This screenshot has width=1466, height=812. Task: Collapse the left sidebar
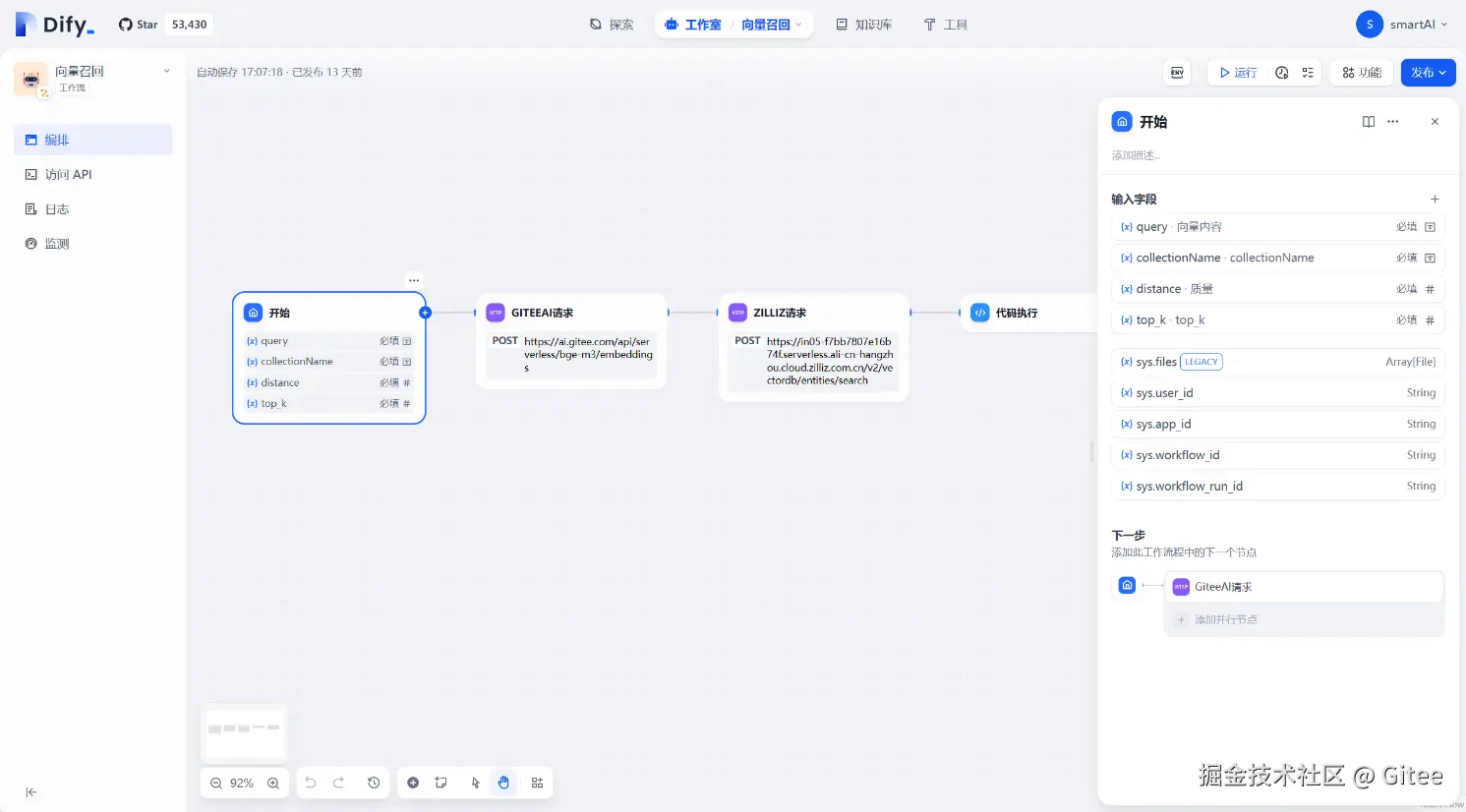pos(31,792)
